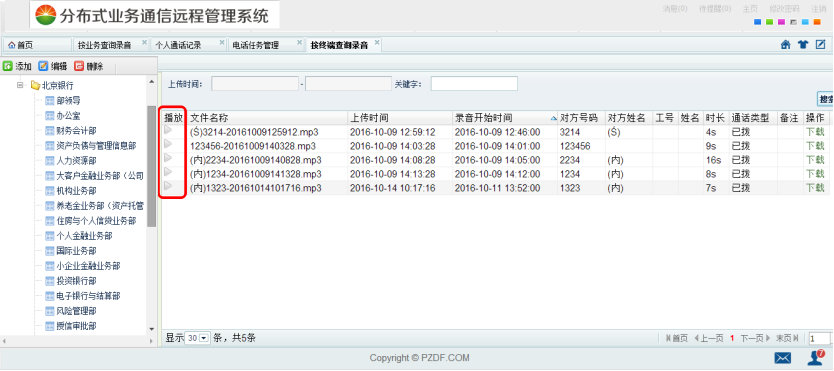The width and height of the screenshot is (834, 371).
Task: Click the icon beside 投资银行部
Action: coord(50,281)
